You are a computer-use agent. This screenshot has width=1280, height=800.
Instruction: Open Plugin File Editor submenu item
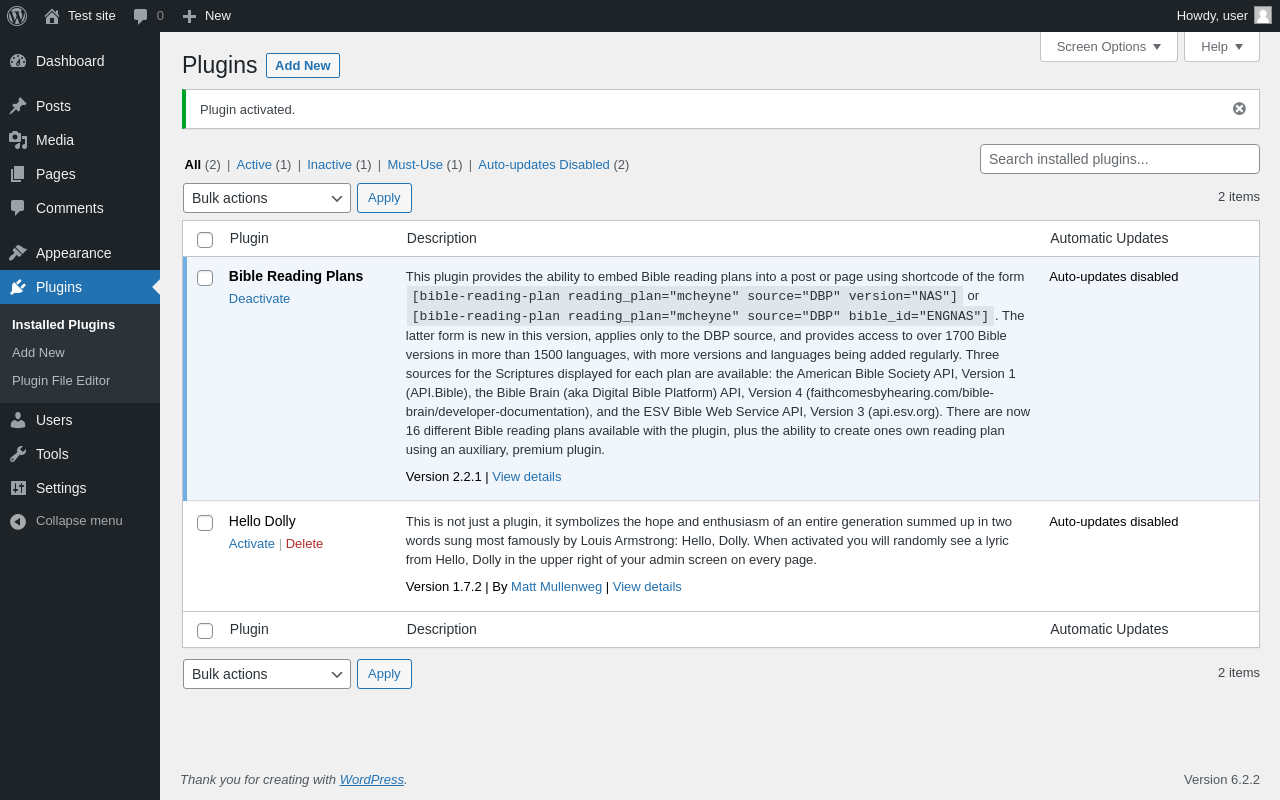61,381
